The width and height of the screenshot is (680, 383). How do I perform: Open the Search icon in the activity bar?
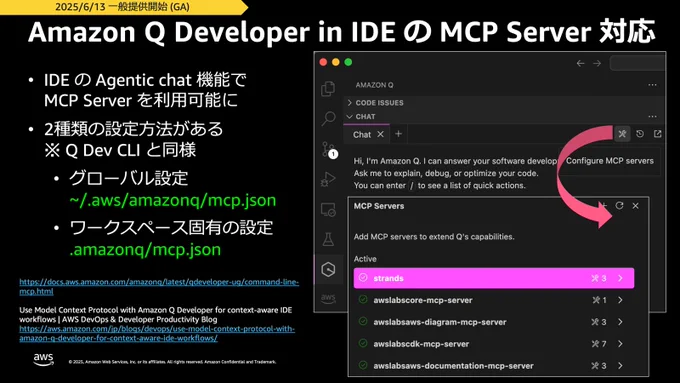tap(328, 118)
